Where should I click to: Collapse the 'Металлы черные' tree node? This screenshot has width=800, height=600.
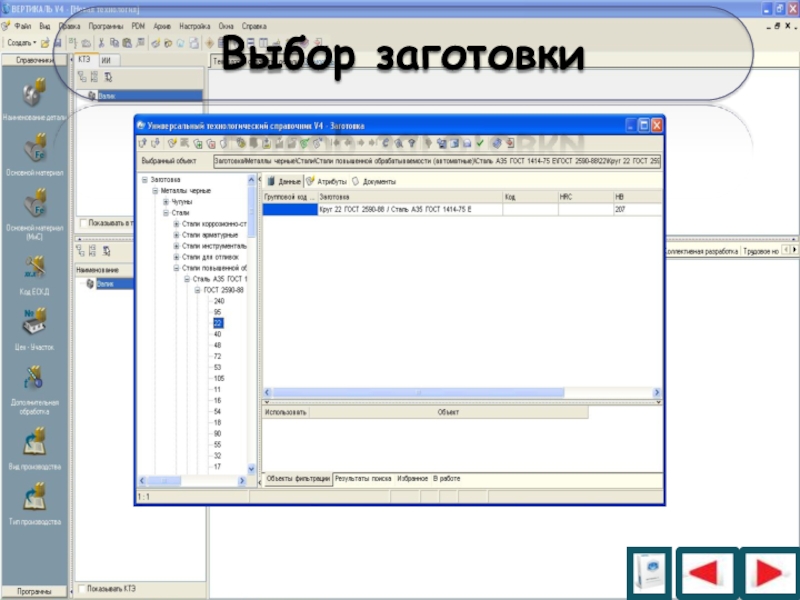155,190
